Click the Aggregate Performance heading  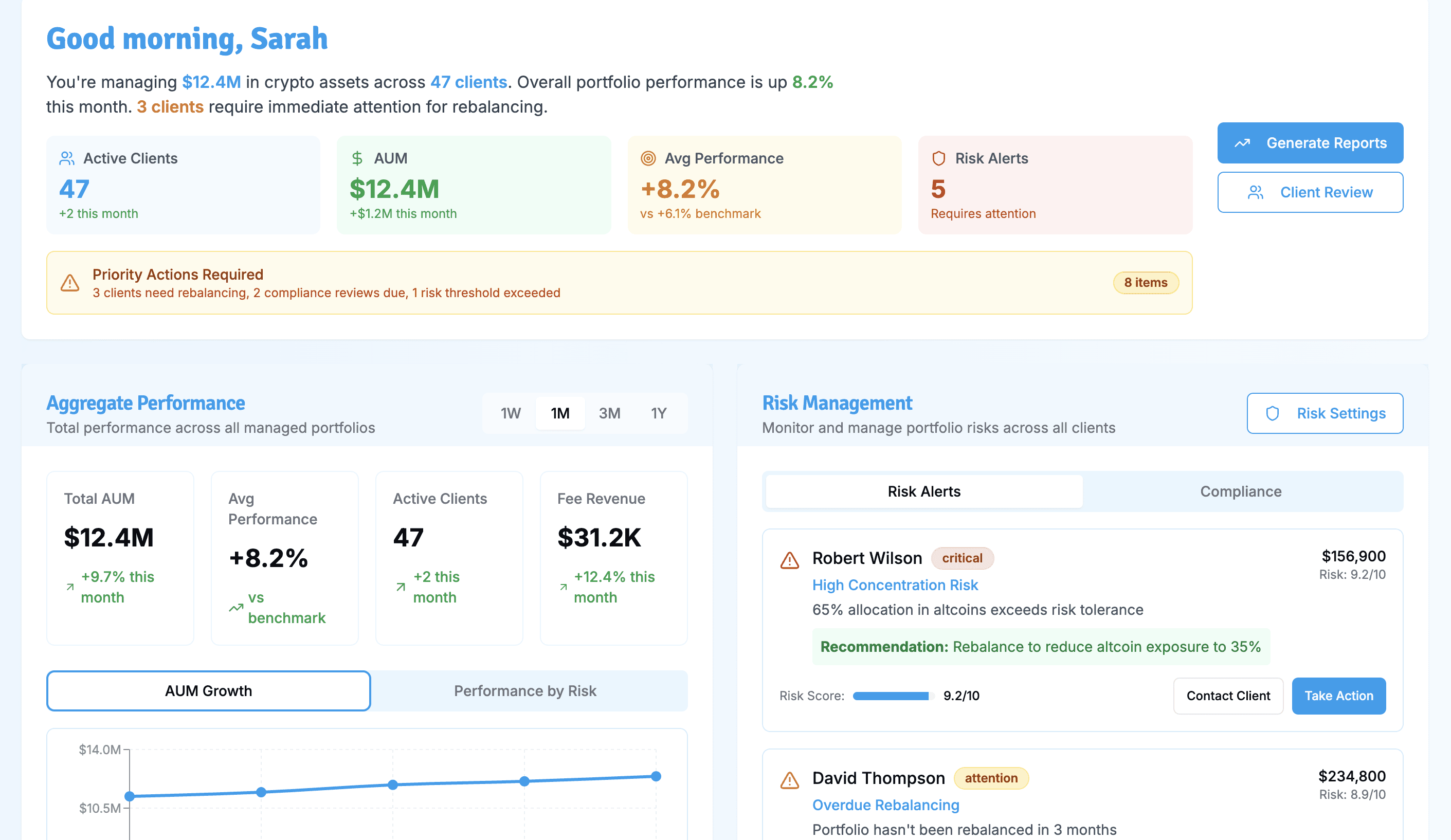tap(146, 403)
